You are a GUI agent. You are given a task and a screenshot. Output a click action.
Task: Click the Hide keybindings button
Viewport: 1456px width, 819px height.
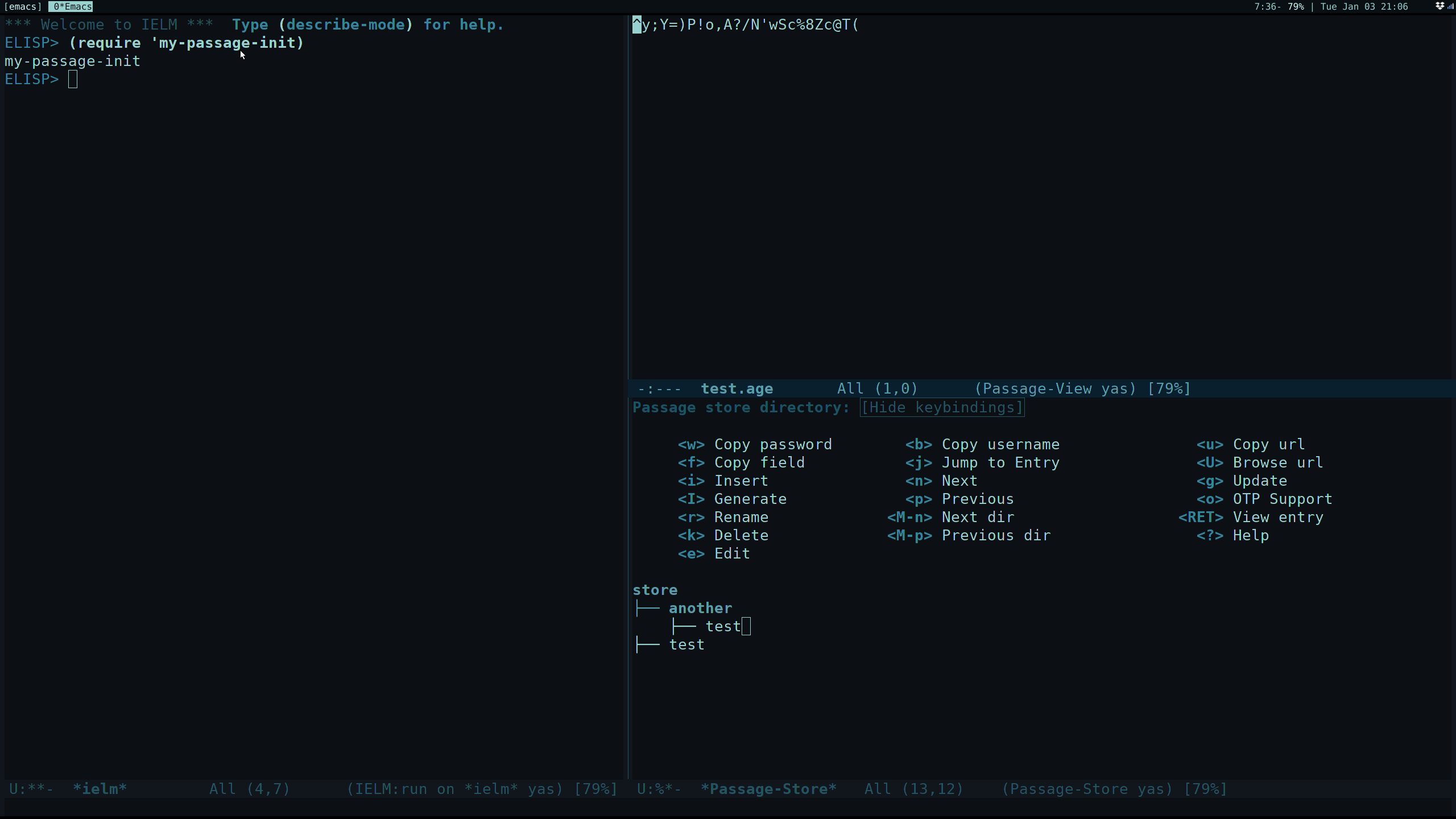tap(942, 407)
